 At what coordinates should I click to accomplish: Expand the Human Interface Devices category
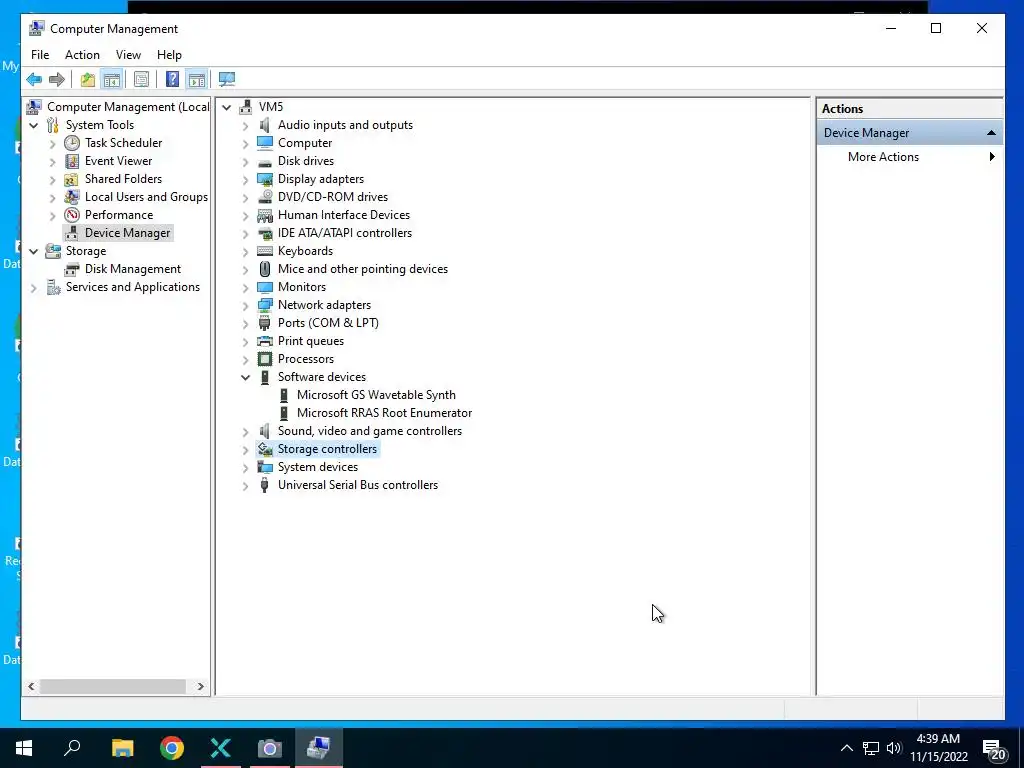tap(246, 216)
